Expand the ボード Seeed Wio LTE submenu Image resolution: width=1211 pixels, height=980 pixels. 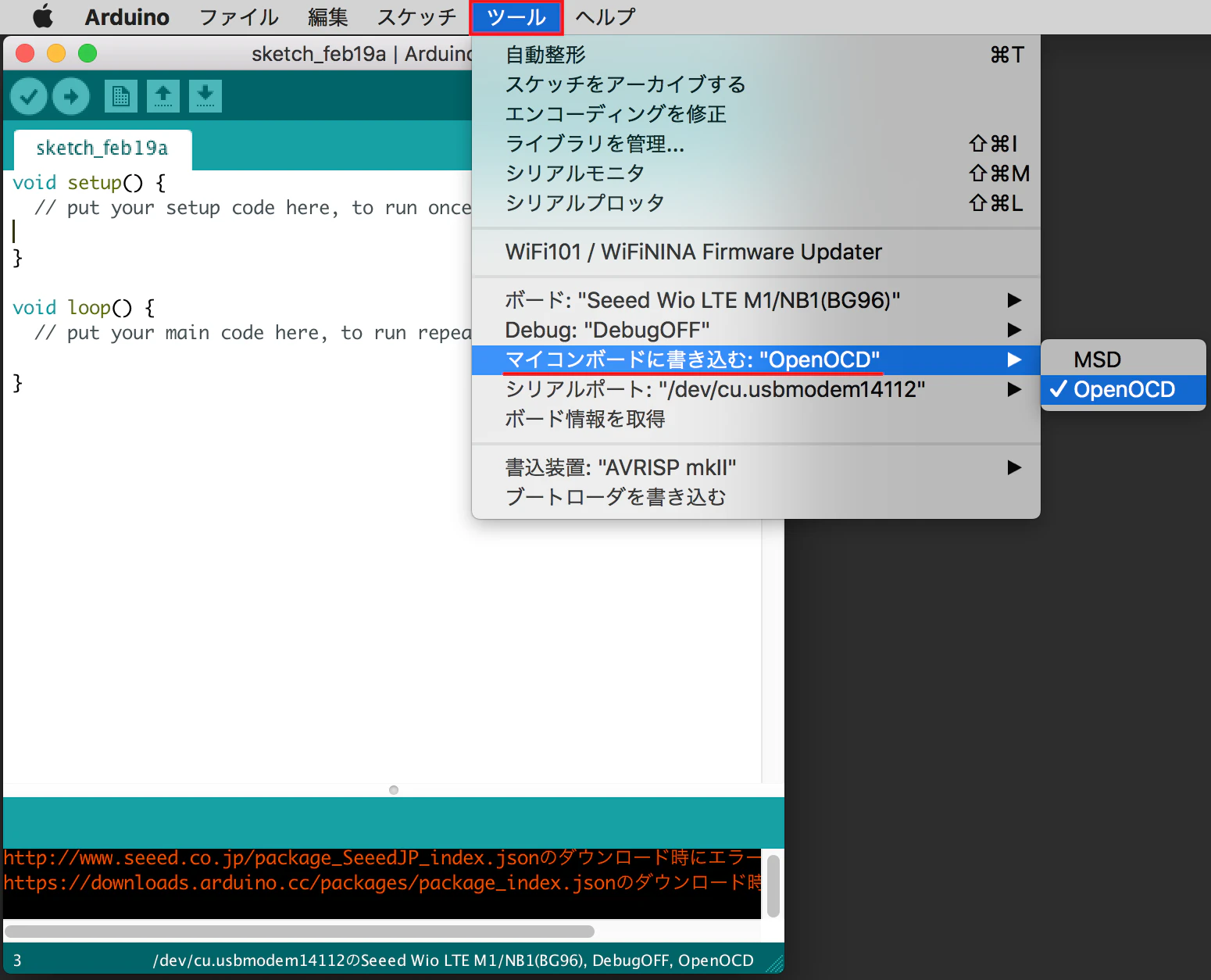click(756, 300)
